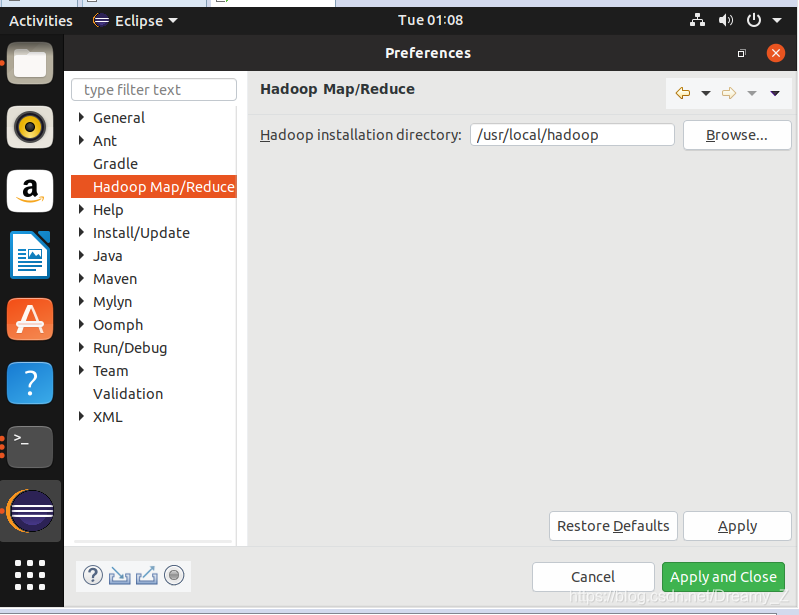Open the preferences page view menu arrow
This screenshot has height=615, width=799.
(775, 93)
